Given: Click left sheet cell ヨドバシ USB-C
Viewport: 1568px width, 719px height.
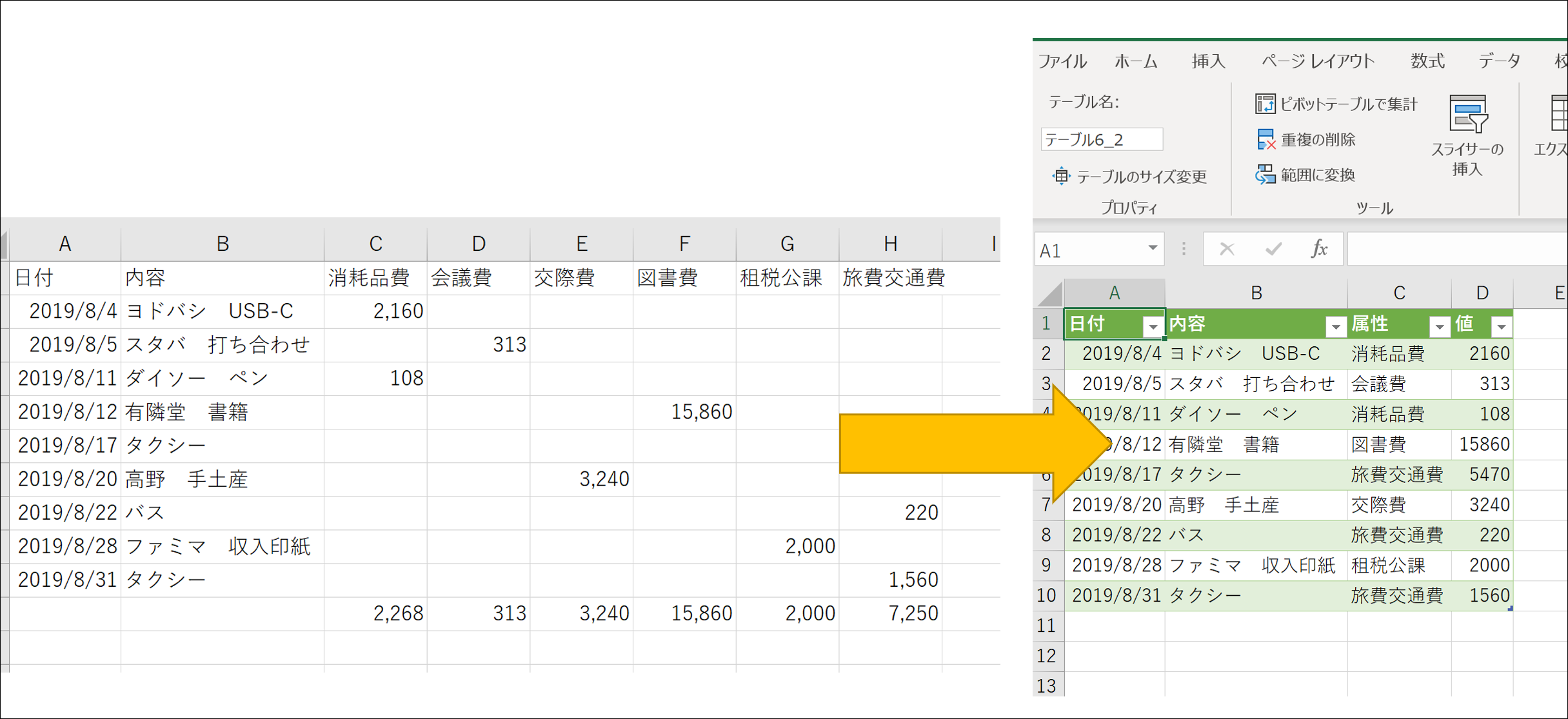Looking at the screenshot, I should 223,311.
